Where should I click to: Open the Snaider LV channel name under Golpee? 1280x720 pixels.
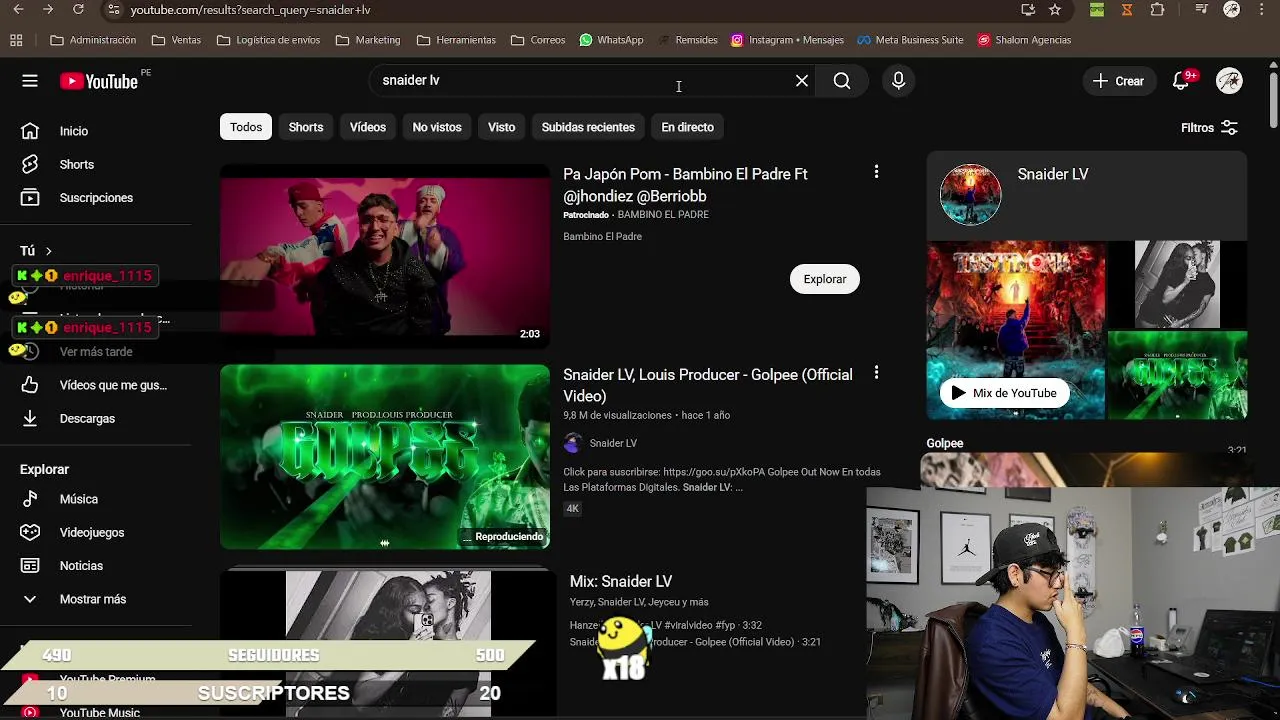(613, 443)
